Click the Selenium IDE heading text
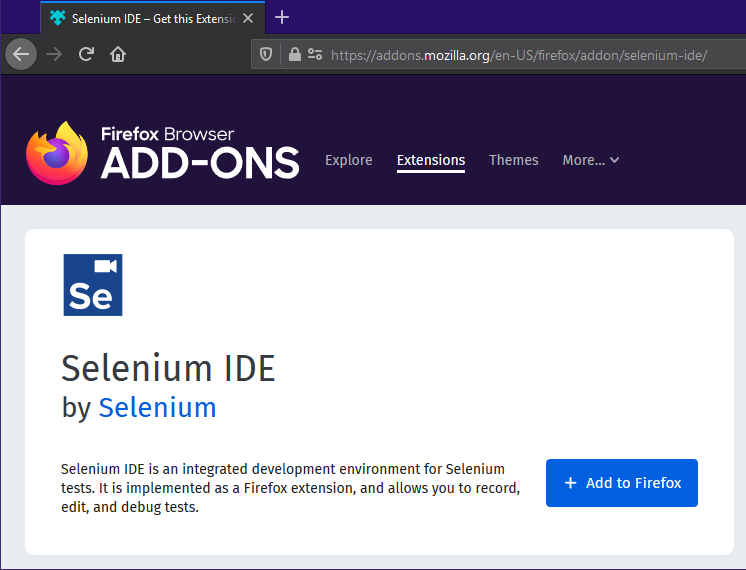Screen dimensions: 746x570 pyautogui.click(x=168, y=368)
